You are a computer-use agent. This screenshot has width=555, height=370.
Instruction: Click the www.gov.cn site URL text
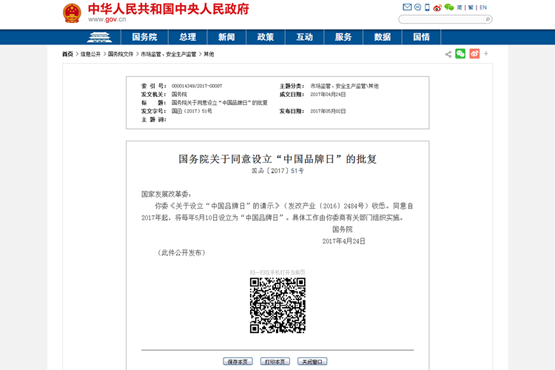pos(107,19)
